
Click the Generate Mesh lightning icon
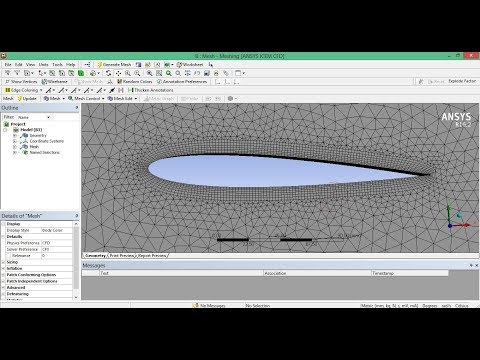[x=100, y=65]
